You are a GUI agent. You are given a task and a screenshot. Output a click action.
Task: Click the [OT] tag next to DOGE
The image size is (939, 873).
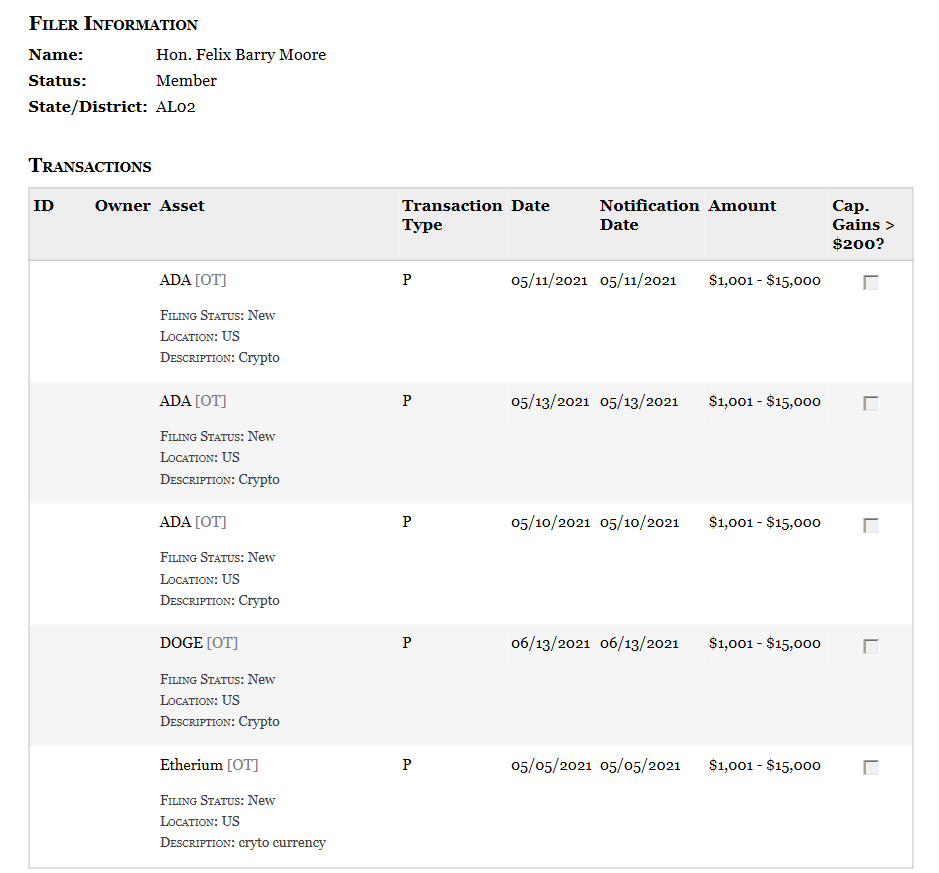tap(222, 643)
